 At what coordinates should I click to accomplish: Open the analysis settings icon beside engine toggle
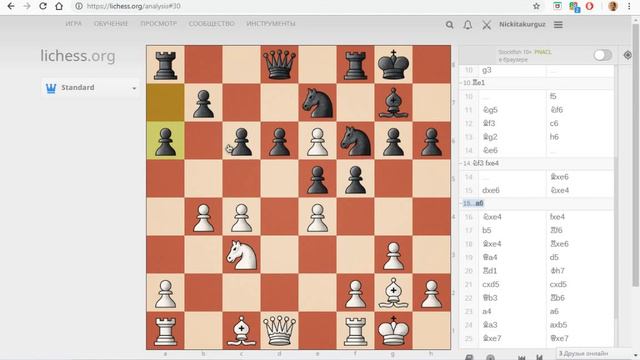628,55
